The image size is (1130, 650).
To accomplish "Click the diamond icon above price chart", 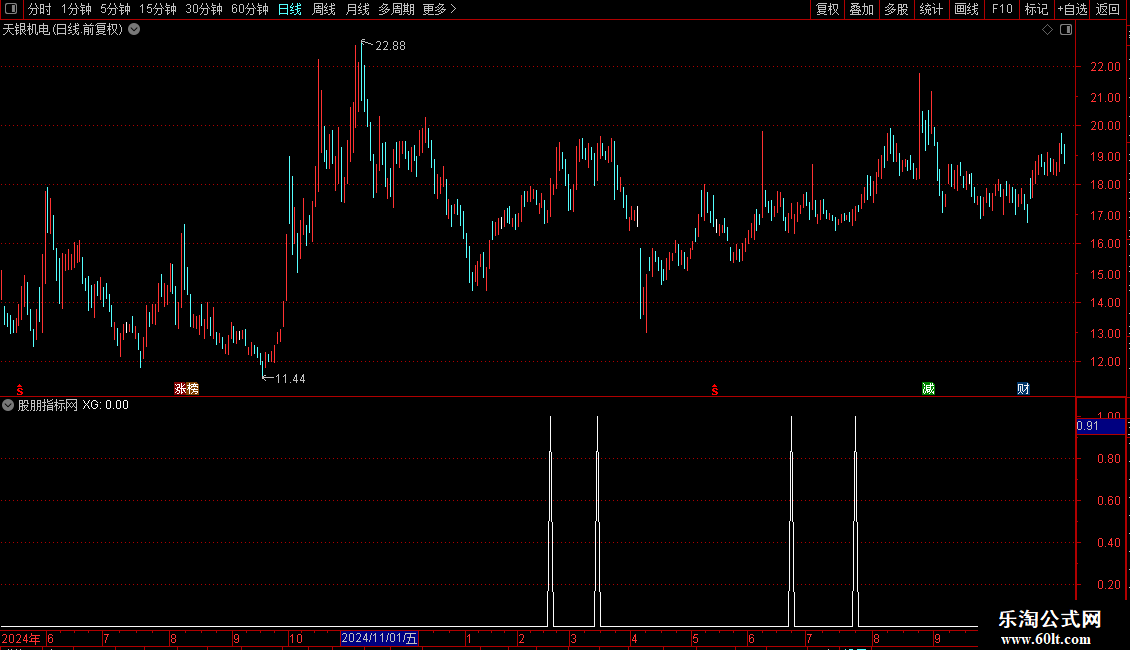I will coord(1048,30).
